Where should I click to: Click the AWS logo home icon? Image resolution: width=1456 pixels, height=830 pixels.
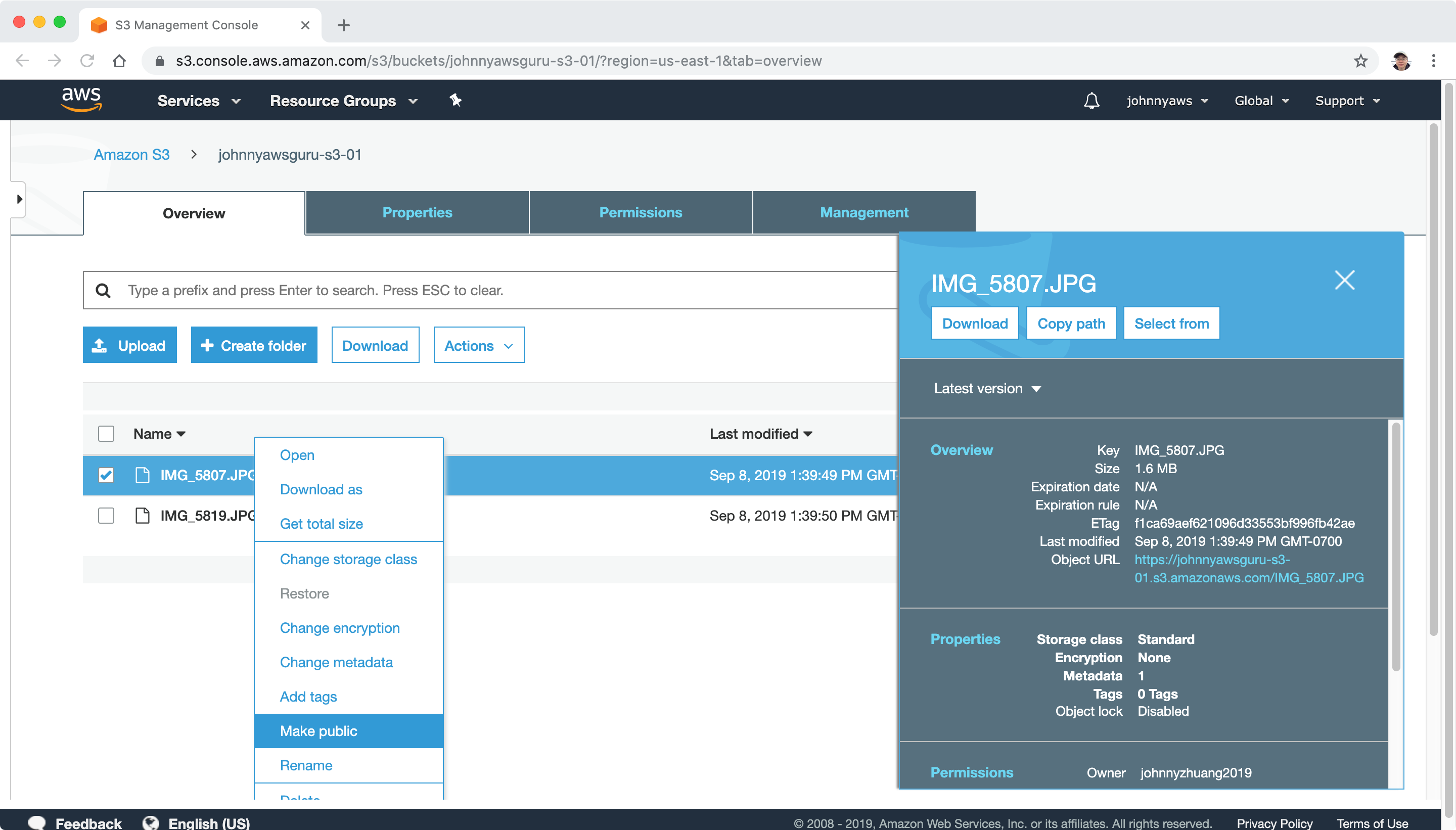pyautogui.click(x=81, y=100)
